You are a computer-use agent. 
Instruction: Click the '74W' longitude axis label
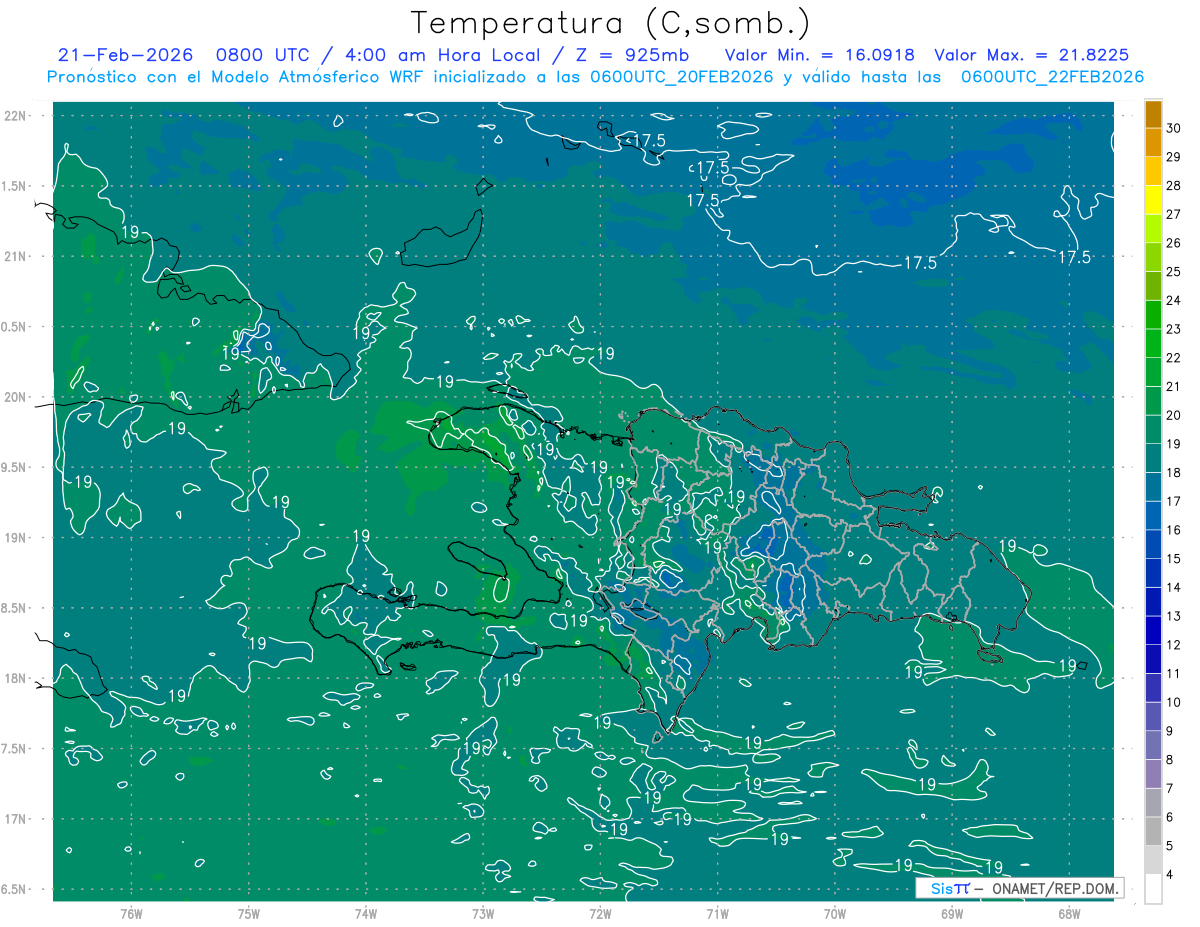tap(366, 914)
